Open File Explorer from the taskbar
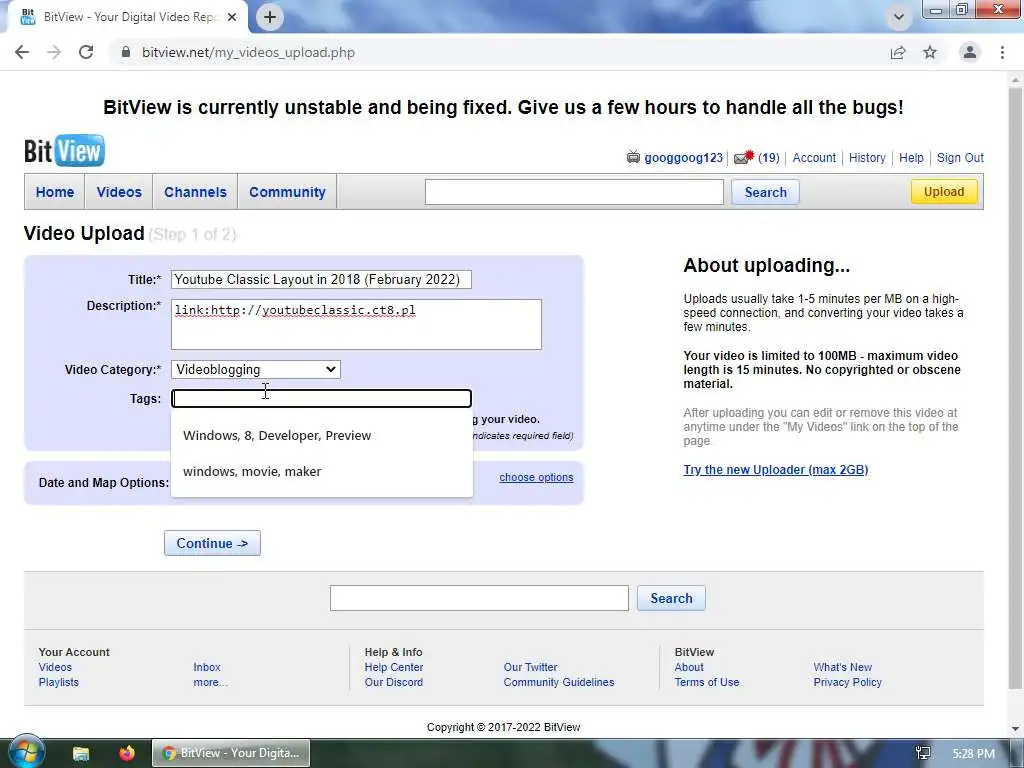This screenshot has height=768, width=1024. (x=81, y=753)
